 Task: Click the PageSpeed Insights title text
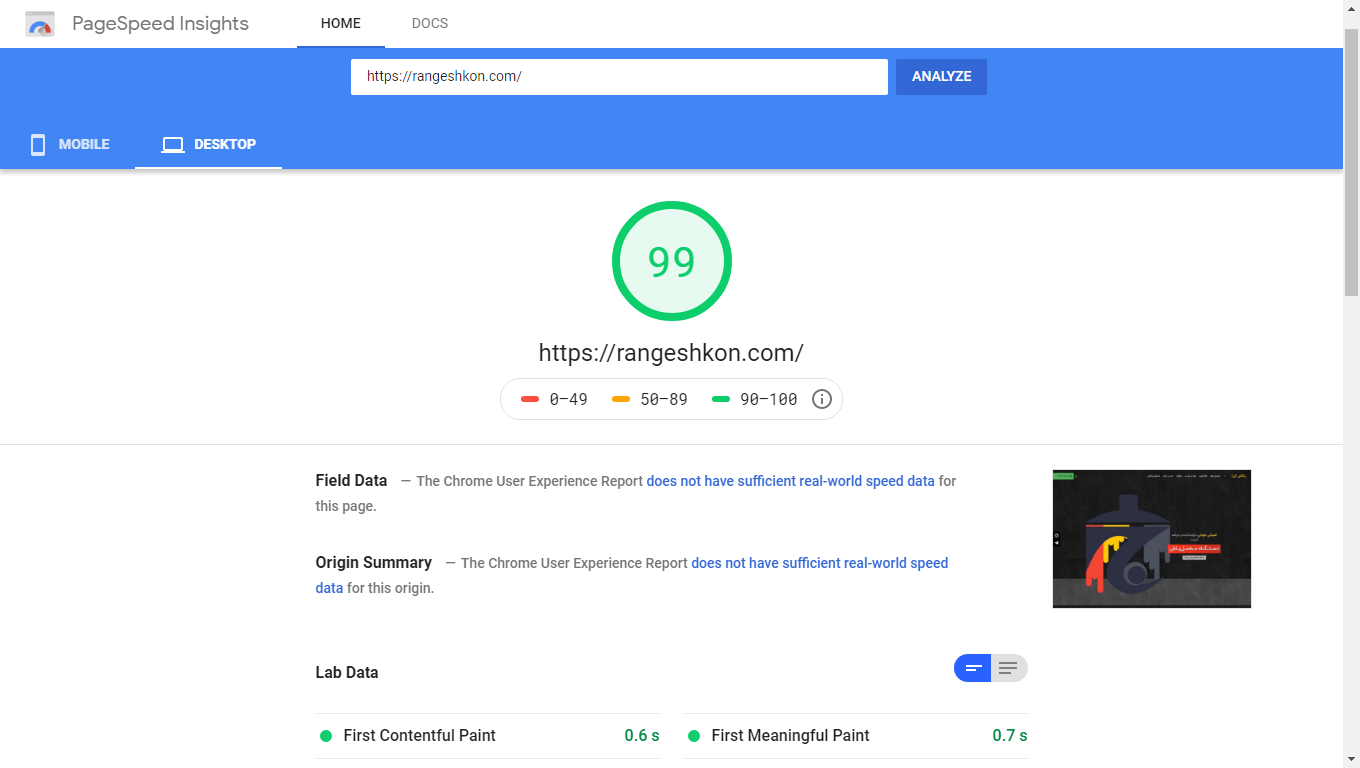coord(160,24)
